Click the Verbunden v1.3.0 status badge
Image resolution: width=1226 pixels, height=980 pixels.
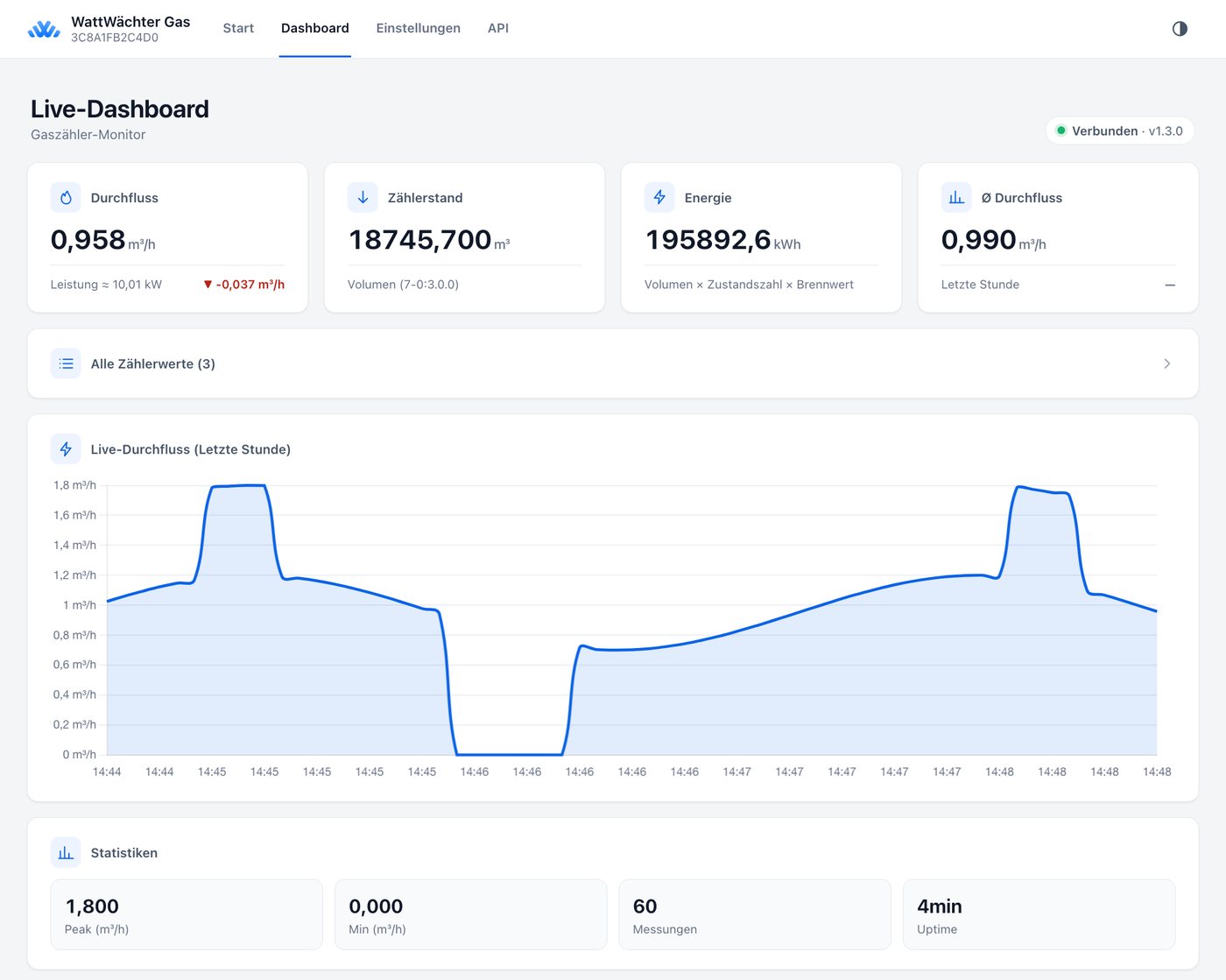point(1120,130)
